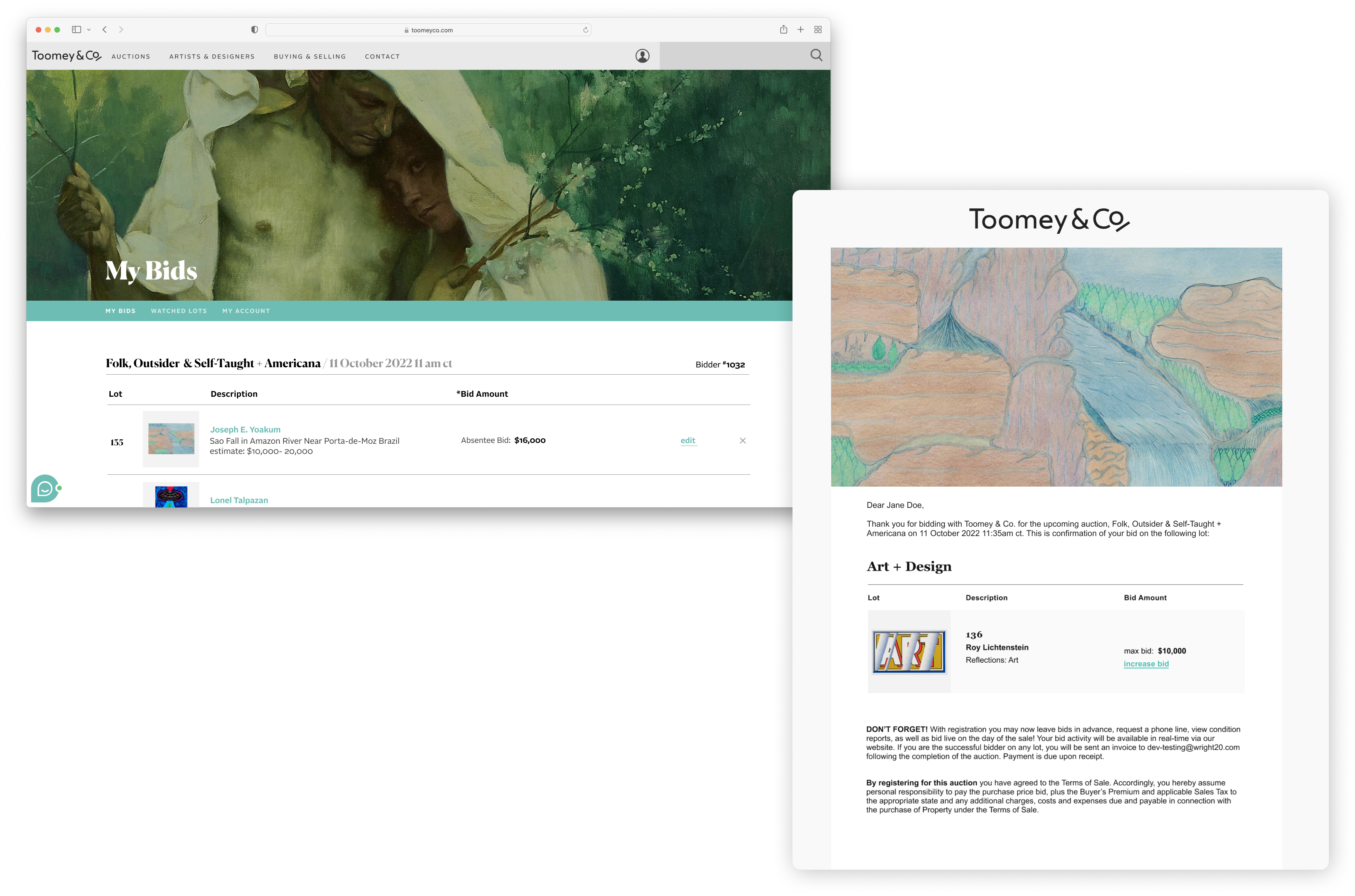Screen dimensions: 1355x896
Task: Click the Toomey & Co. website logo
Action: click(66, 56)
